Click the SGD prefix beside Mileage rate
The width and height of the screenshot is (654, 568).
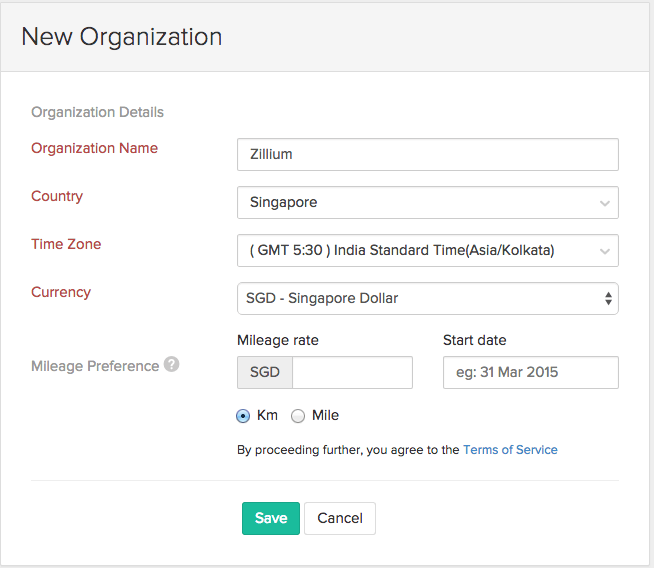[x=265, y=373]
